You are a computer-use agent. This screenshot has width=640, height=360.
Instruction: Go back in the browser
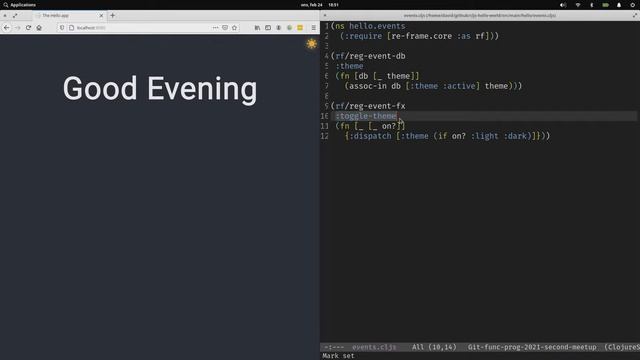click(x=7, y=28)
